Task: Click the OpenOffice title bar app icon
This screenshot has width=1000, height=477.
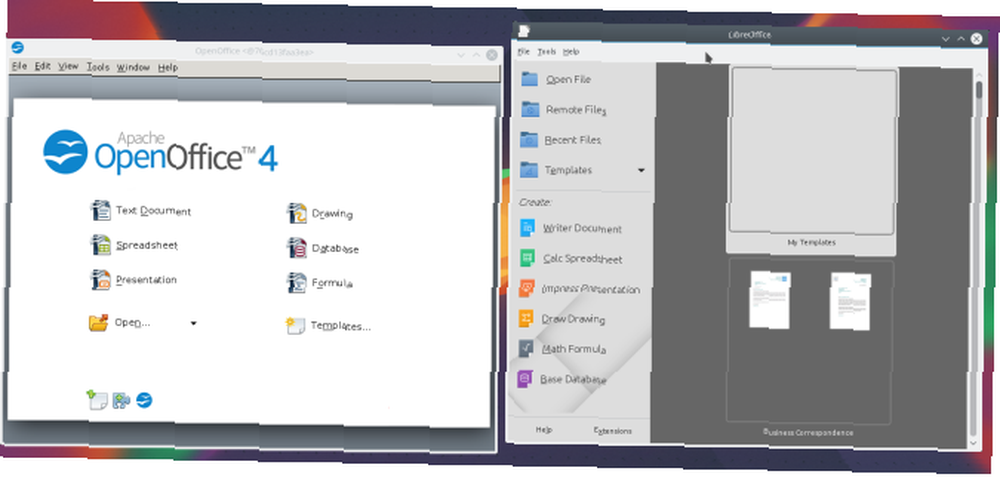Action: pos(18,48)
